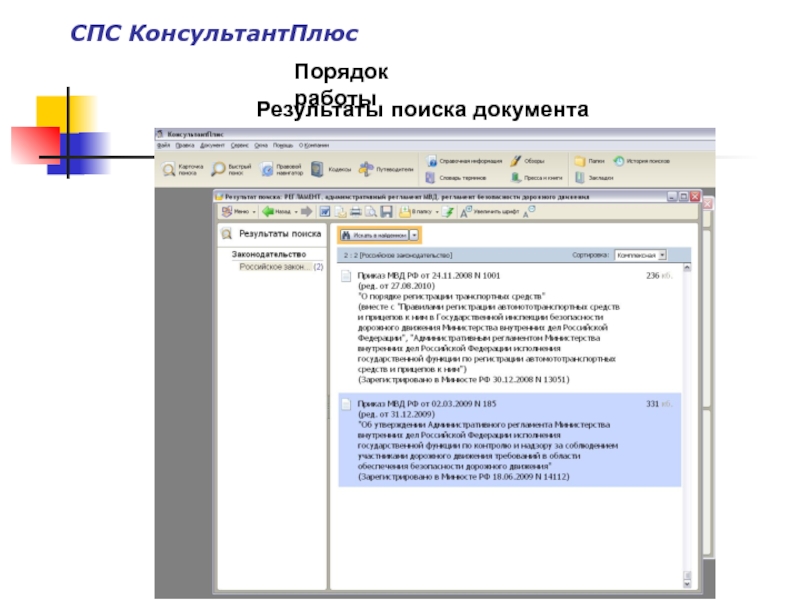Open Справочная информация
Screen dimensions: 800x600
[464, 161]
